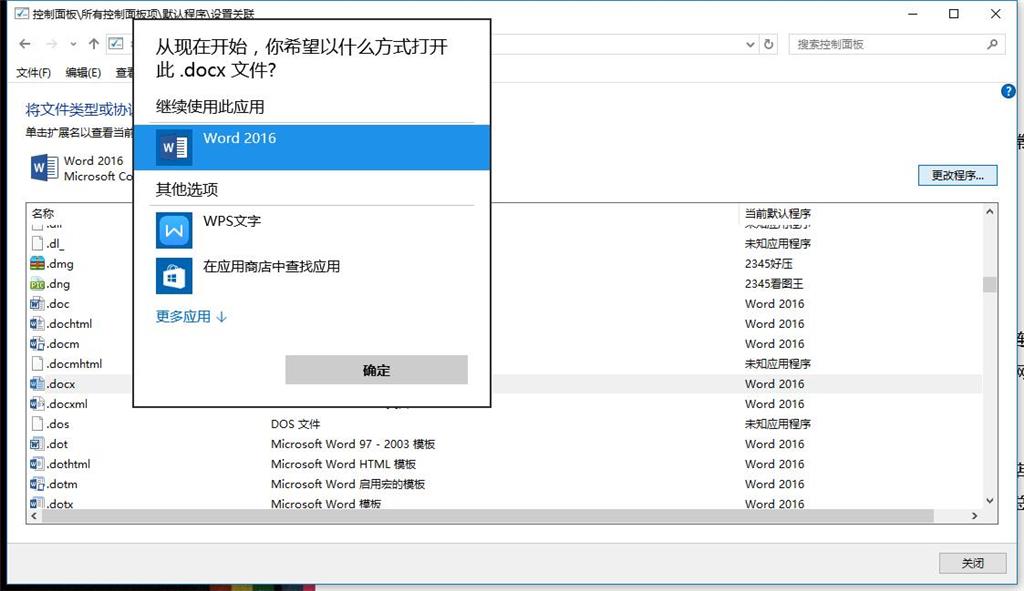Click the 关闭 button at the bottom
Screen dimensions: 1024x591
pyautogui.click(x=972, y=563)
